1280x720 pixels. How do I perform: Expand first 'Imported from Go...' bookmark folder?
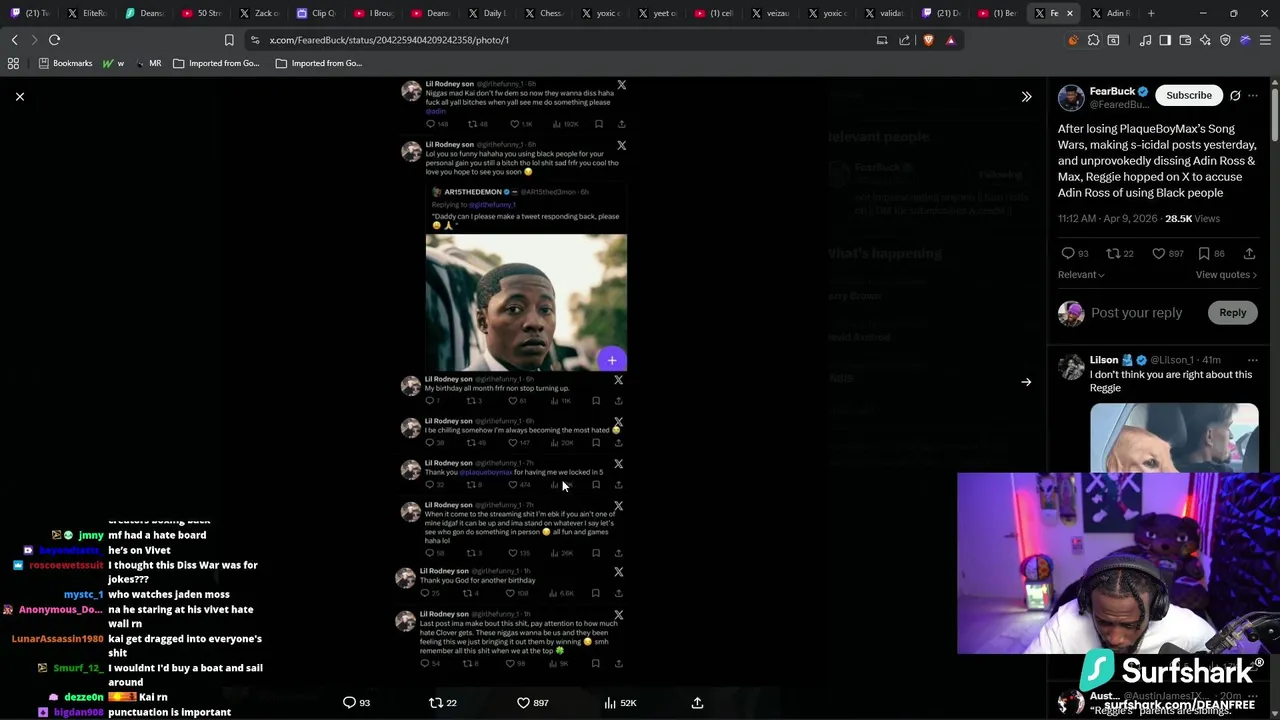coord(215,63)
